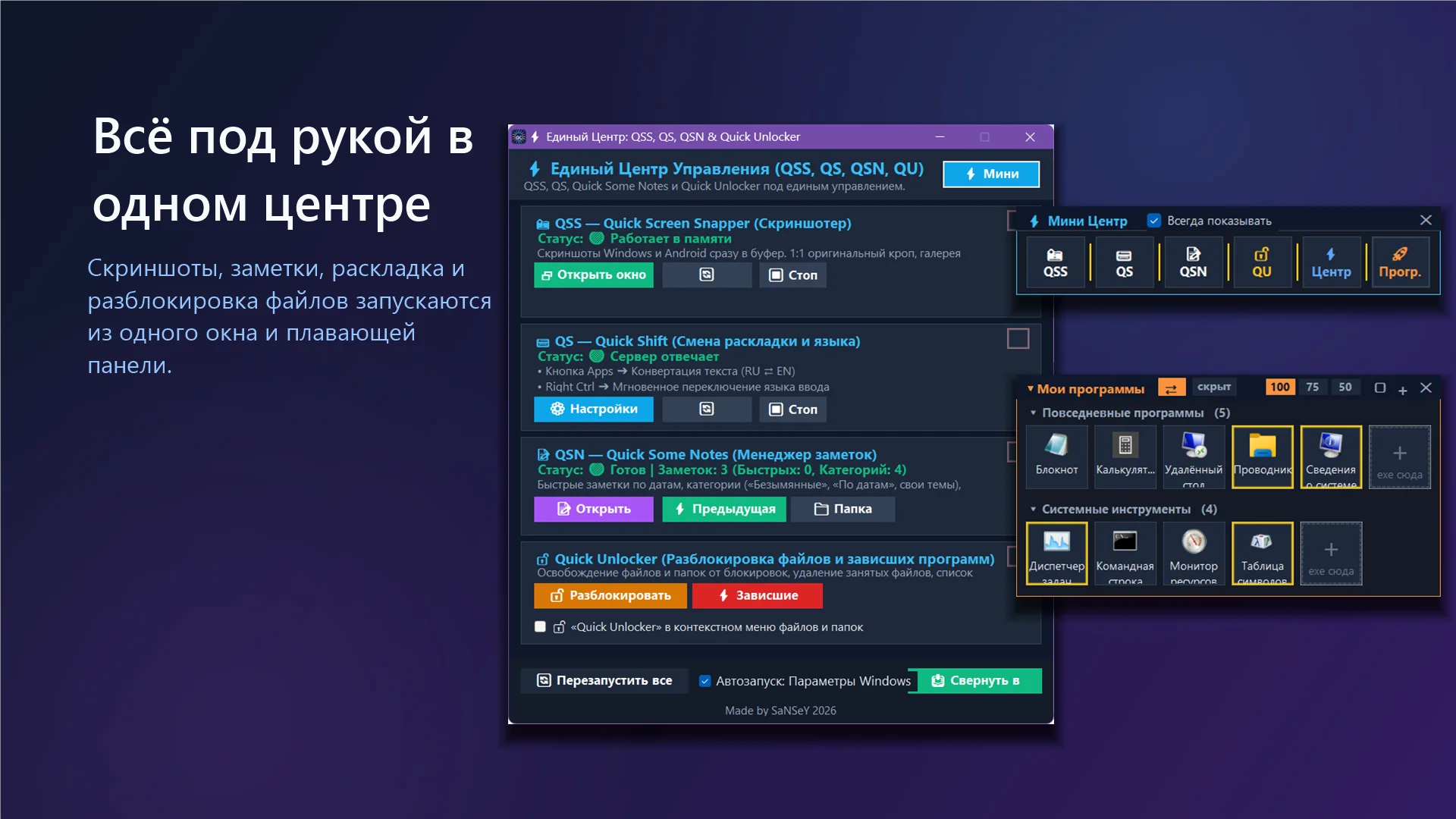
Task: Open Проводник shortcut
Action: [1263, 457]
